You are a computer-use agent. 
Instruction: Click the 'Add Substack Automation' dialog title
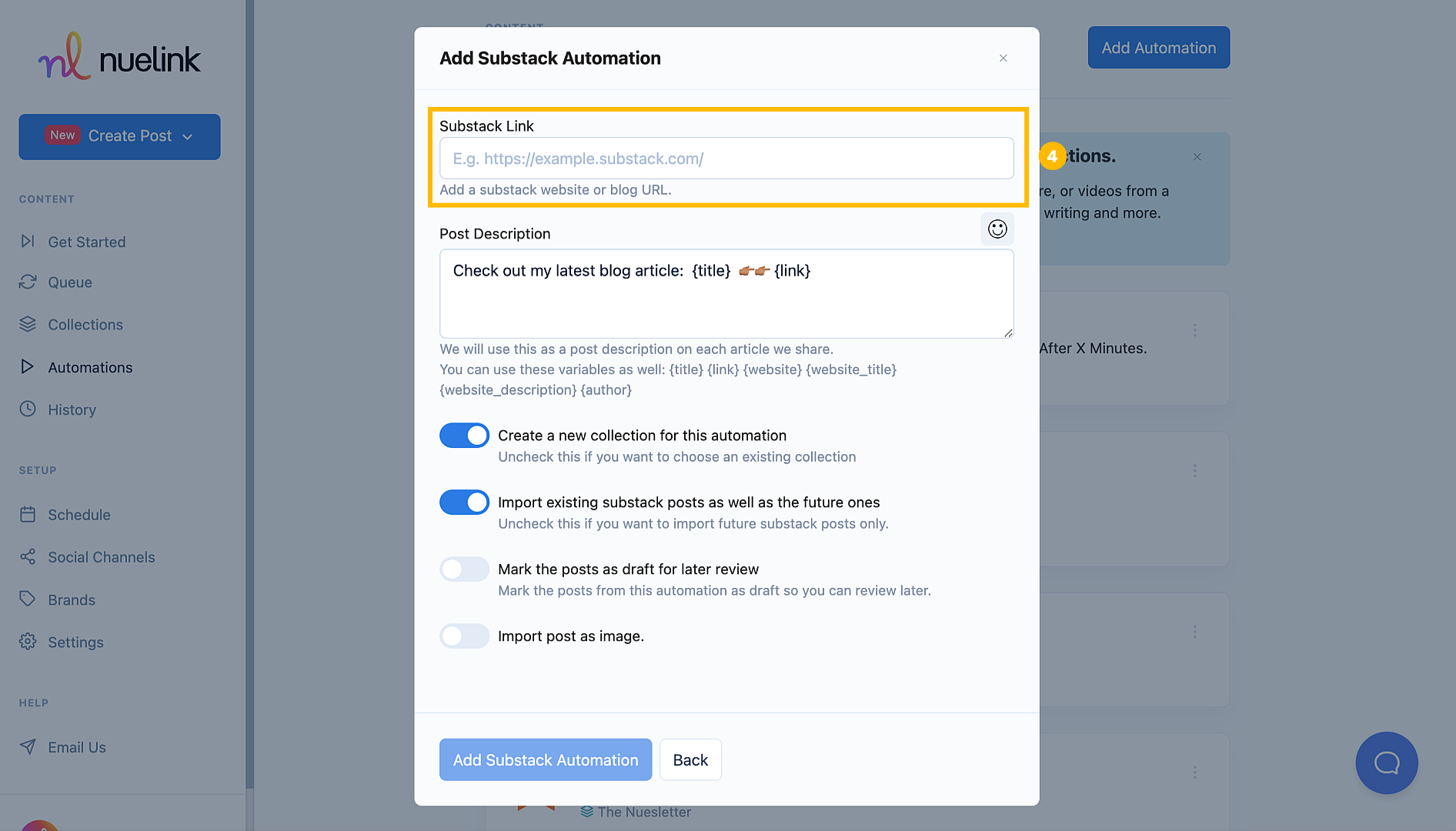pyautogui.click(x=550, y=58)
